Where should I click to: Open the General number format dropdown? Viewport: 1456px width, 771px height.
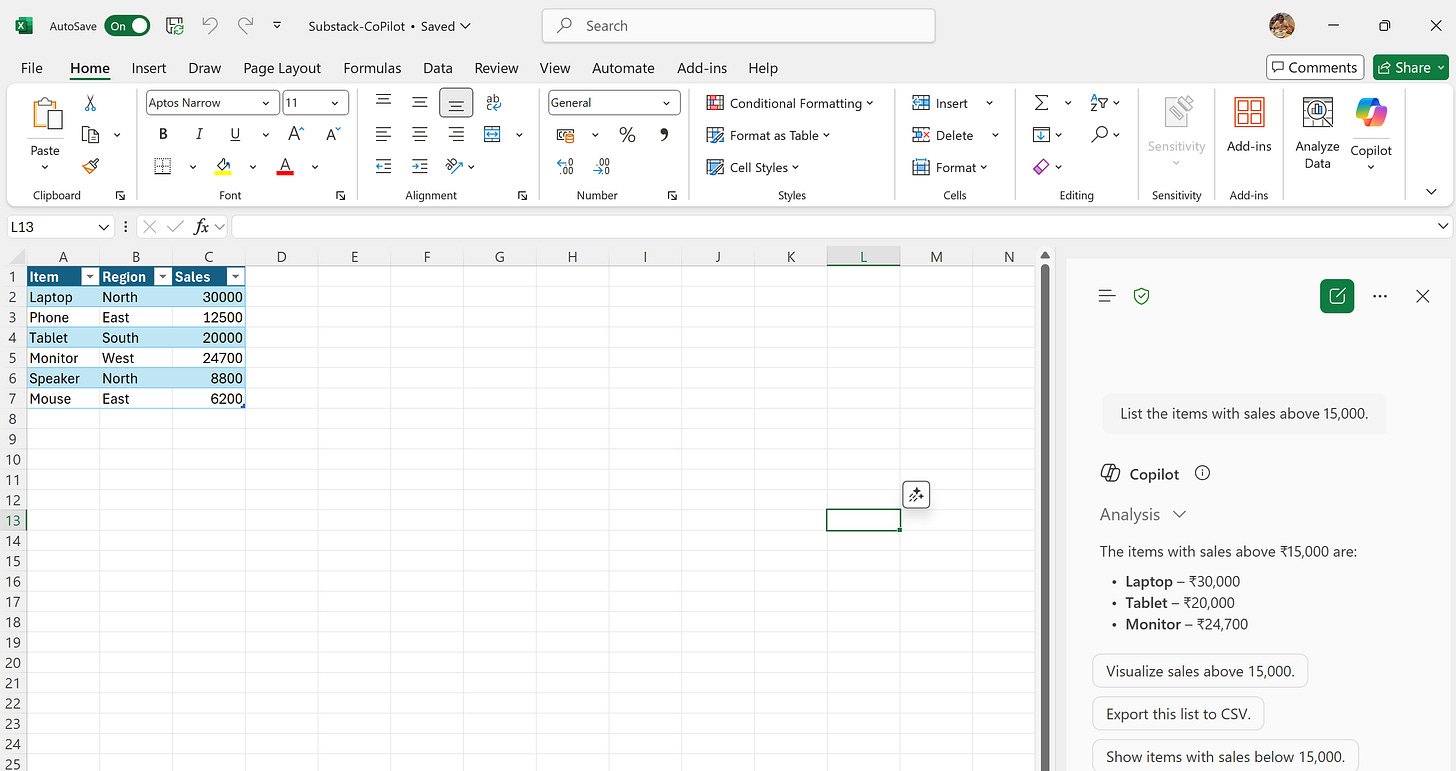coord(666,103)
